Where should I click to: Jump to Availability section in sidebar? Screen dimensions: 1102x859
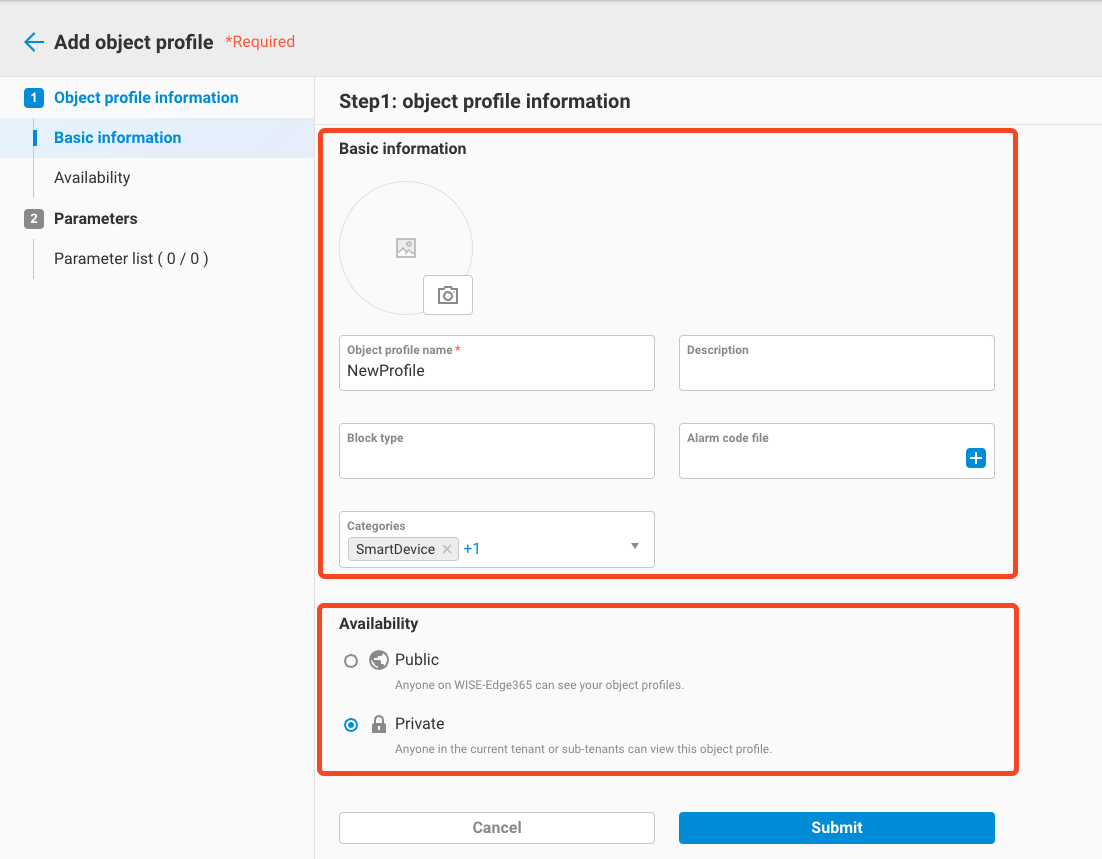coord(92,178)
